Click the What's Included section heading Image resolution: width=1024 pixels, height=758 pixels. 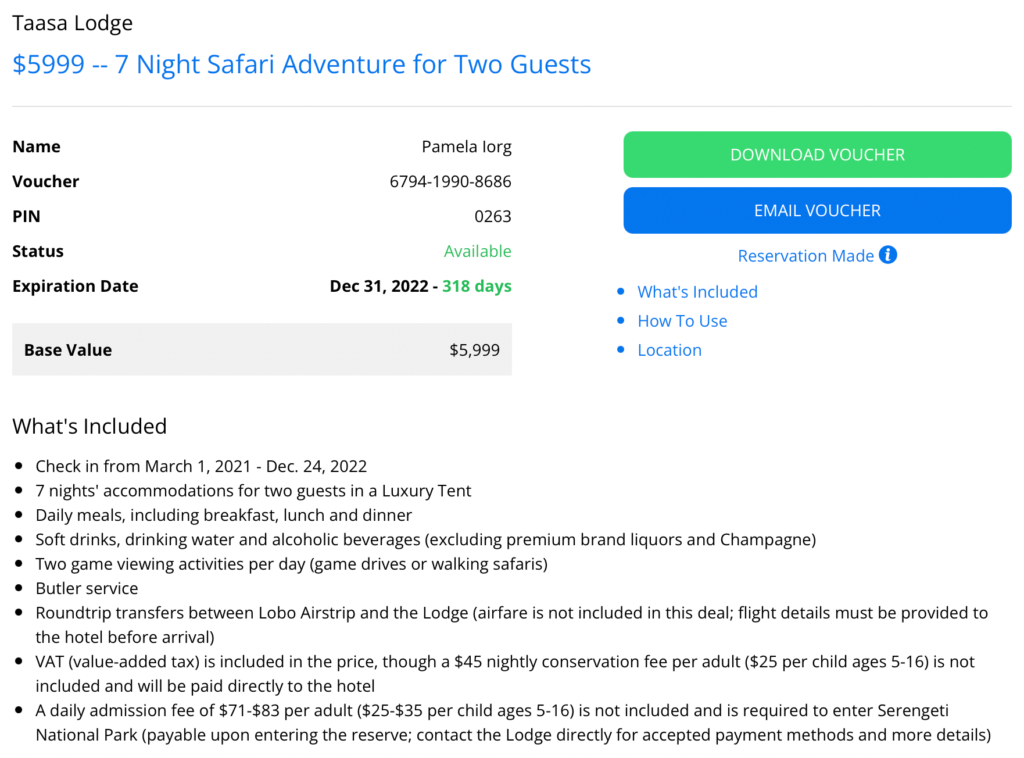[89, 426]
